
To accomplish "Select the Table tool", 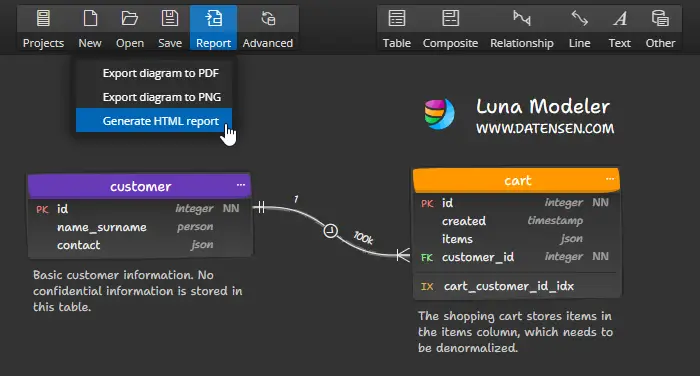I will 396,28.
